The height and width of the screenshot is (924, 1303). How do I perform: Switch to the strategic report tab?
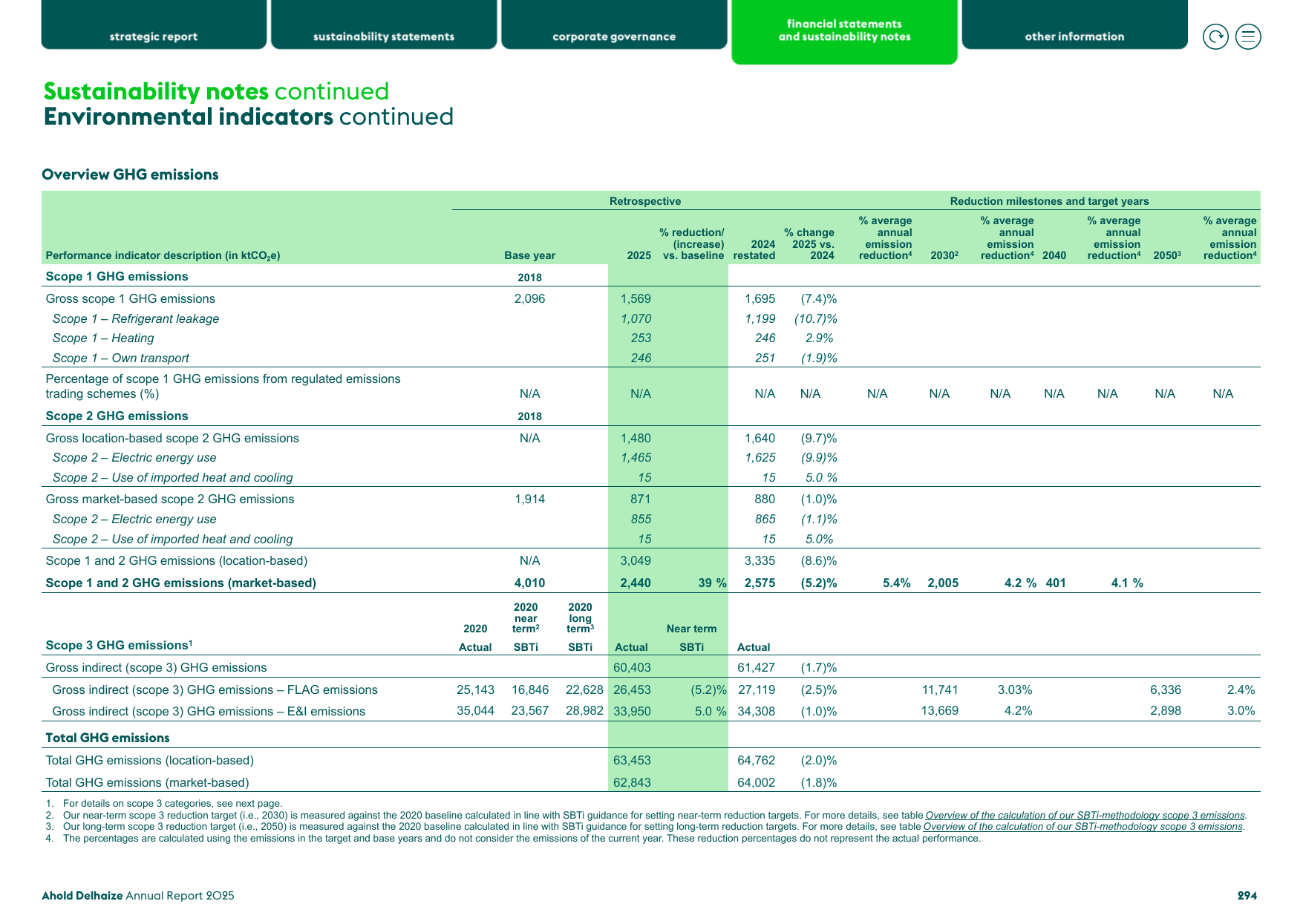click(x=154, y=24)
